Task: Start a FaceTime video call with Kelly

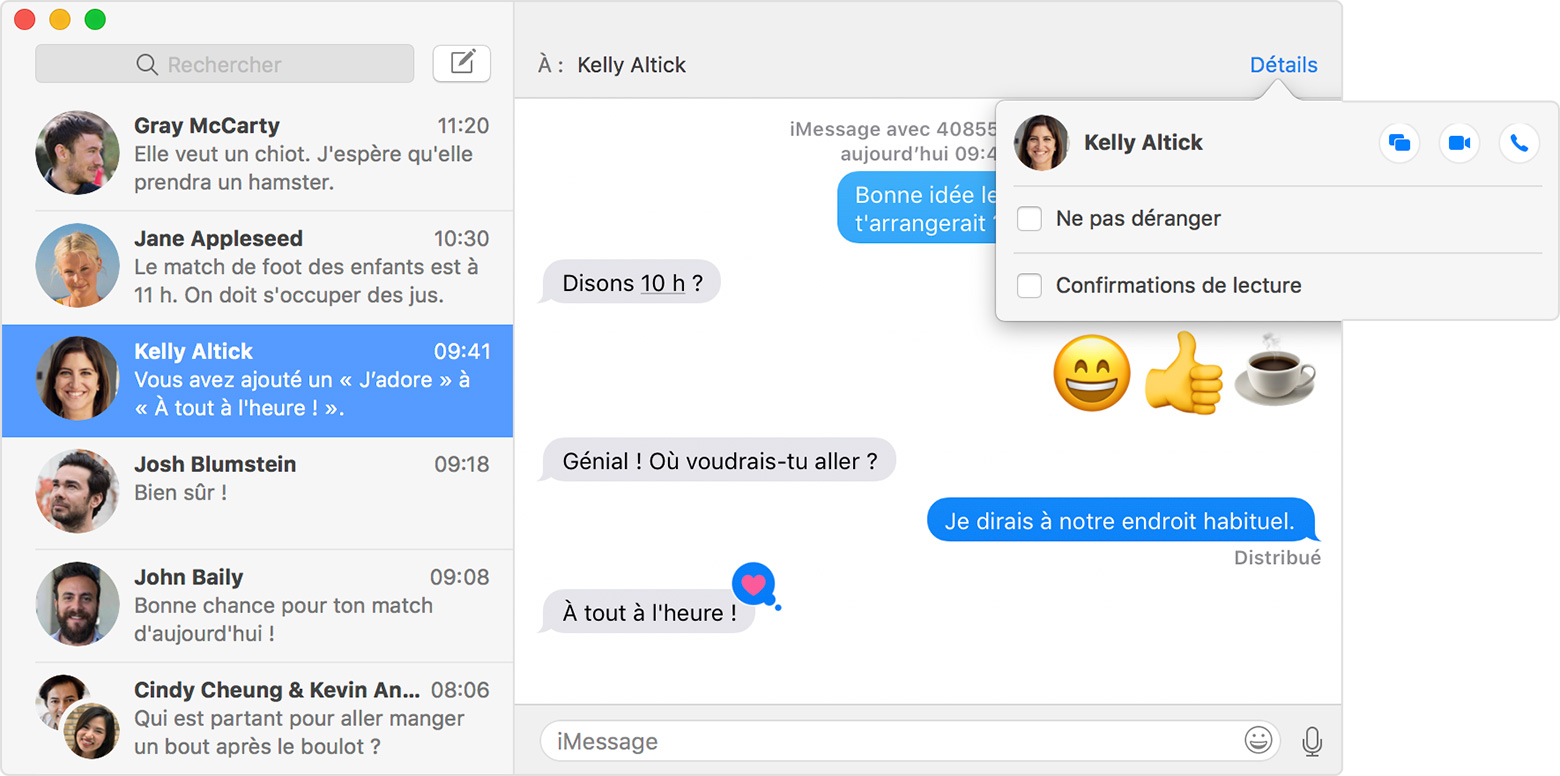Action: pyautogui.click(x=1459, y=144)
